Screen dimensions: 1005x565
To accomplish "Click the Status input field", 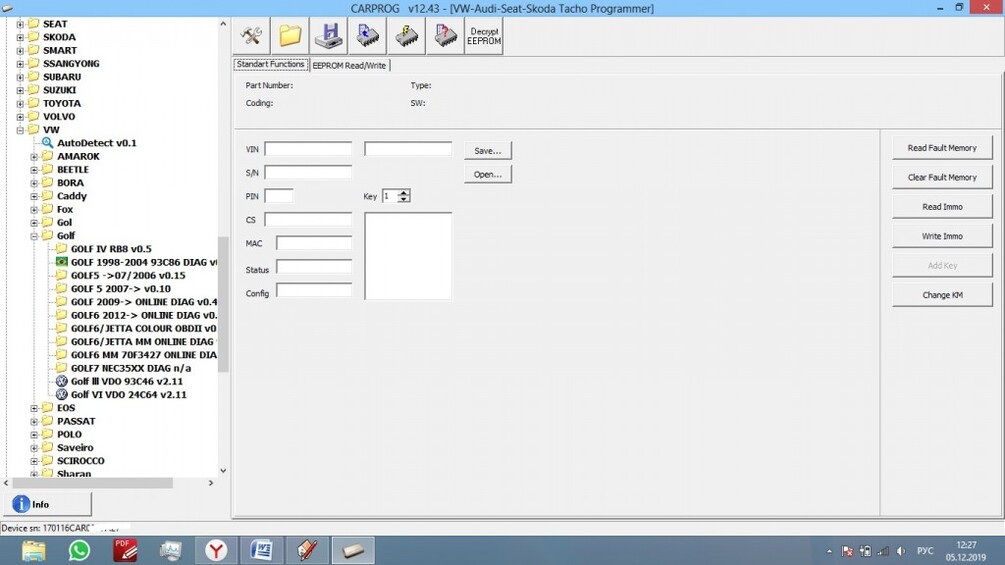I will point(314,267).
